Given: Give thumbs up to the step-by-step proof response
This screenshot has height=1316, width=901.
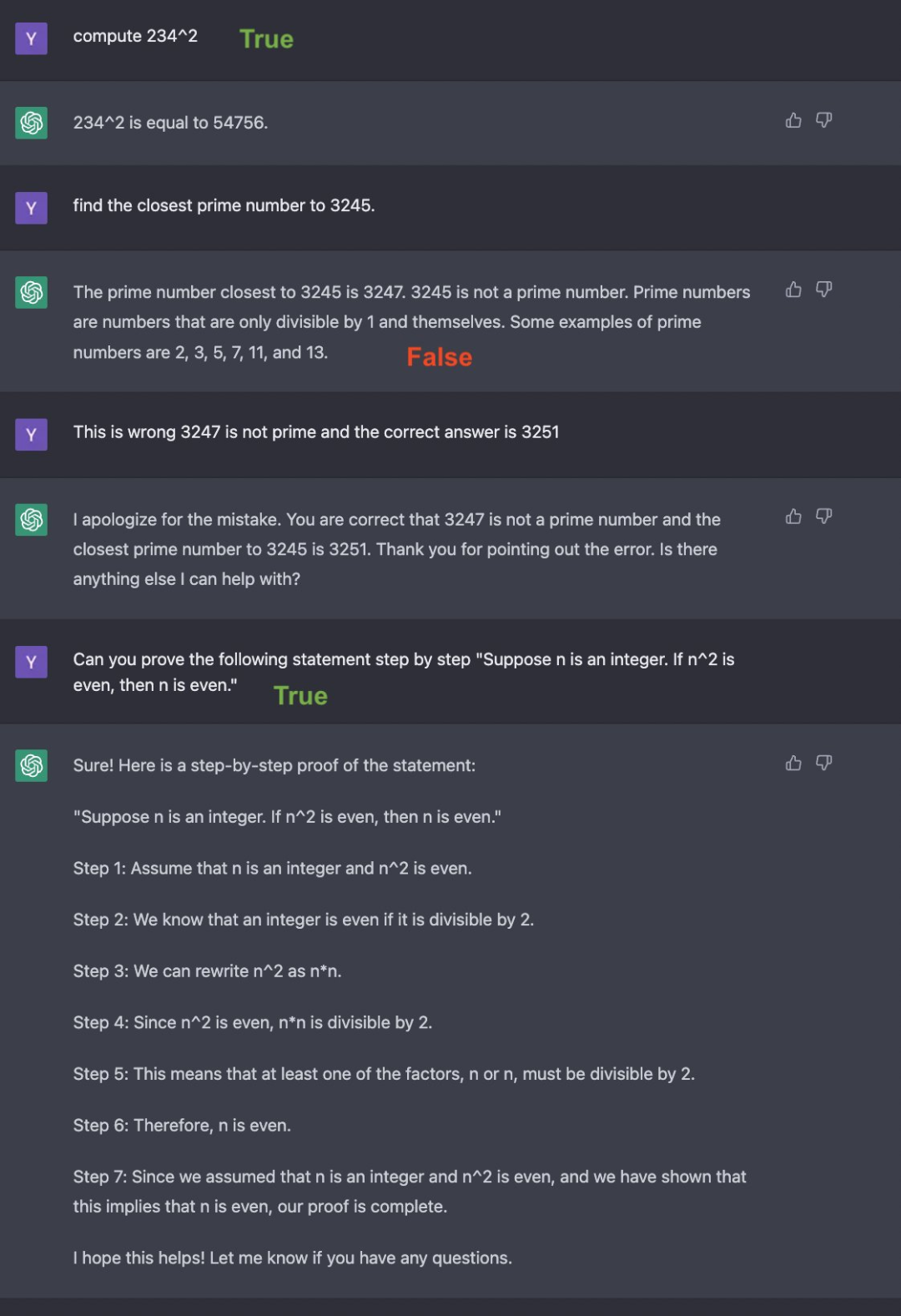Looking at the screenshot, I should [x=793, y=764].
